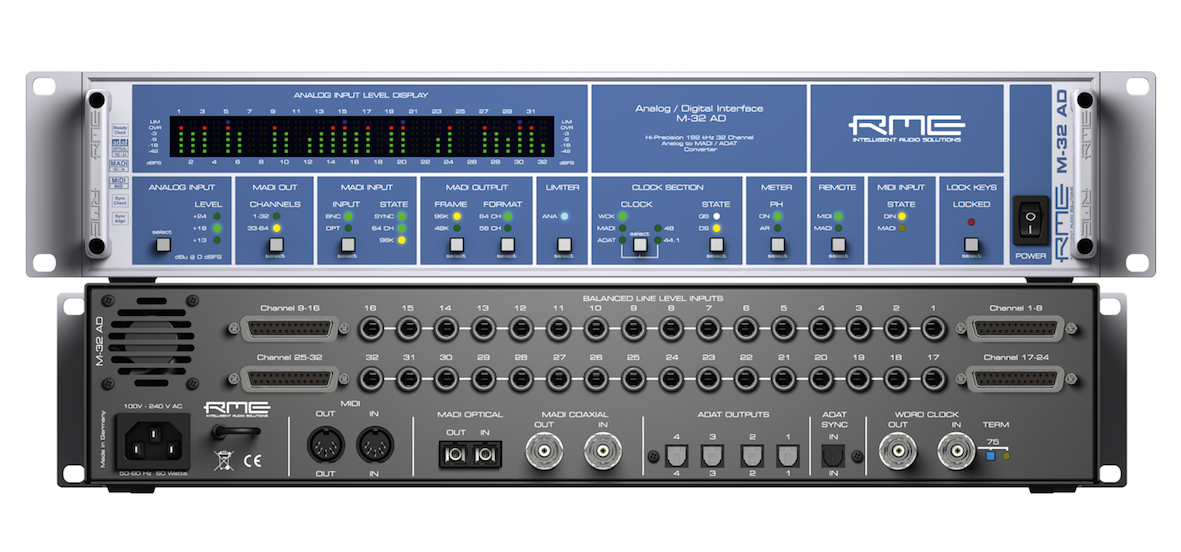Click the Word Clock OUT BNC connector
Screen dimensions: 1181x552
tap(898, 452)
